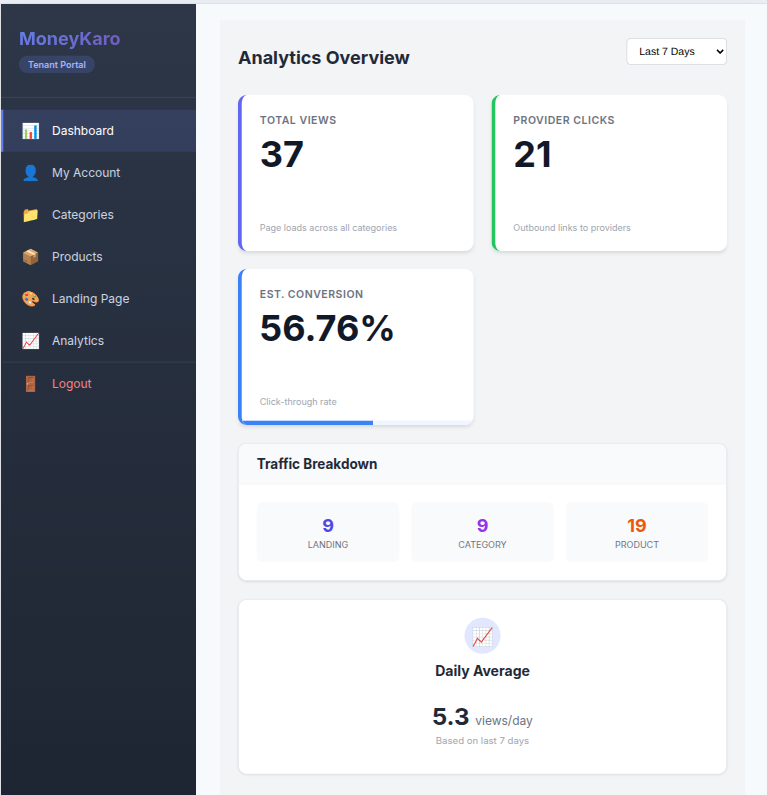Image resolution: width=767 pixels, height=795 pixels.
Task: Click the Products box icon
Action: pyautogui.click(x=31, y=257)
